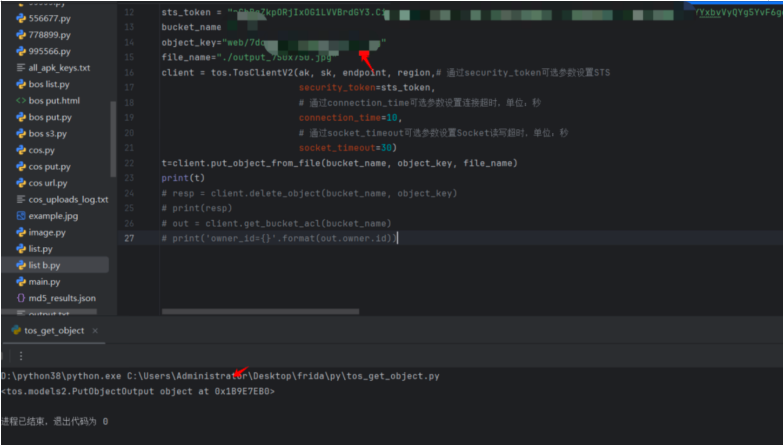Click Python icon beside main.py
Viewport: 783px width, 446px height.
pyautogui.click(x=21, y=282)
